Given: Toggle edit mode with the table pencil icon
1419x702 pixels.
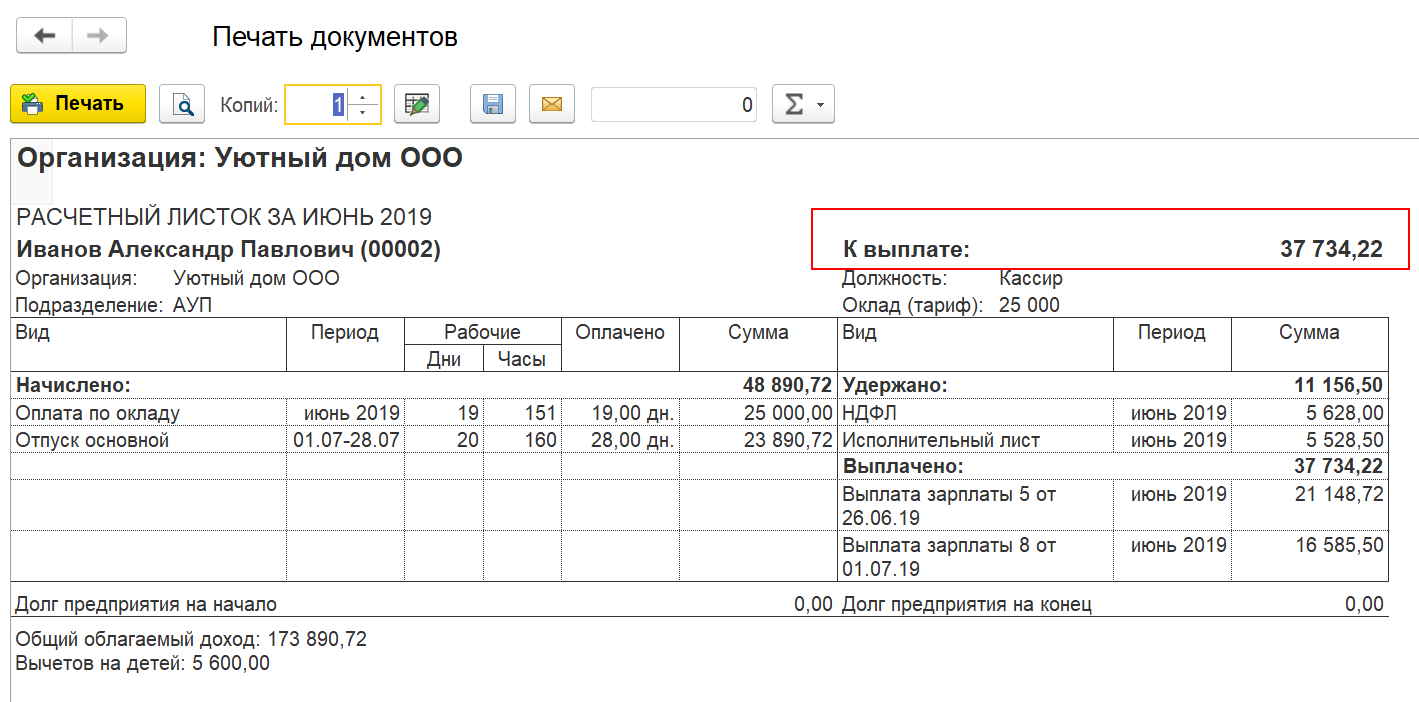Looking at the screenshot, I should click(417, 104).
